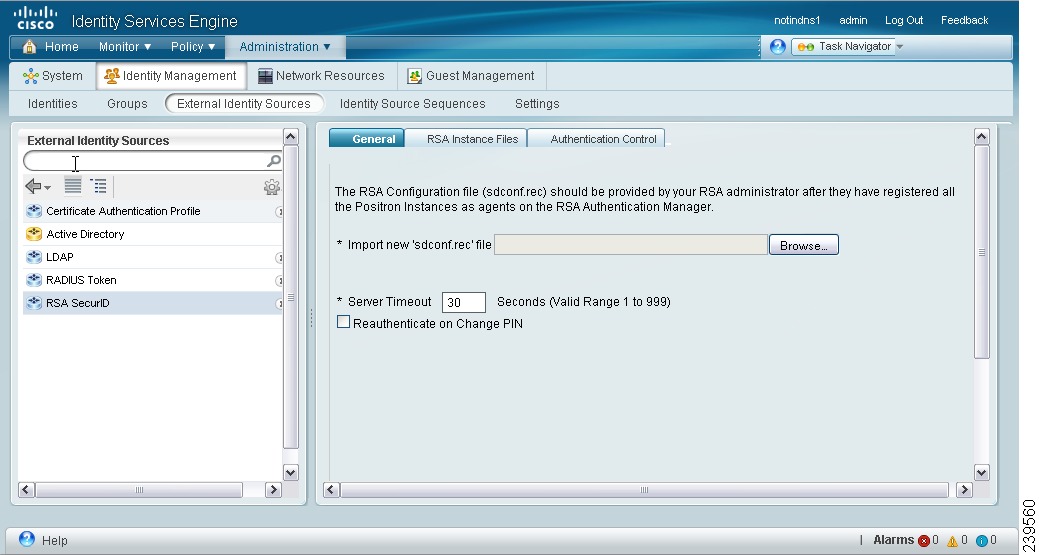Click the main panel horizontal scrollbar thumb

(644, 490)
